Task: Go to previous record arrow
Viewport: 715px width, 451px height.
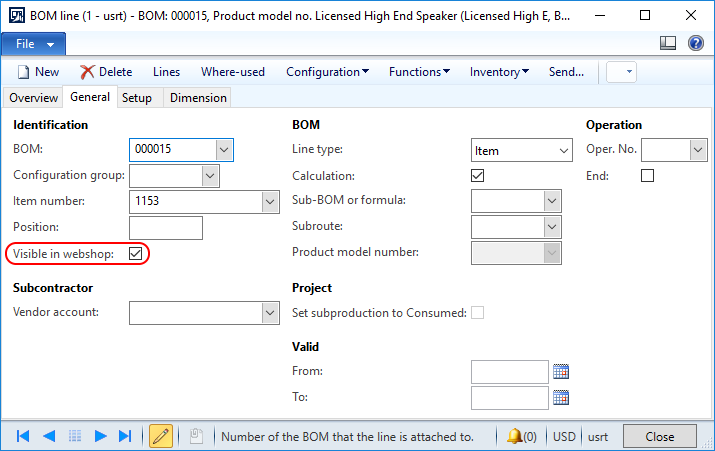Action: [49, 436]
